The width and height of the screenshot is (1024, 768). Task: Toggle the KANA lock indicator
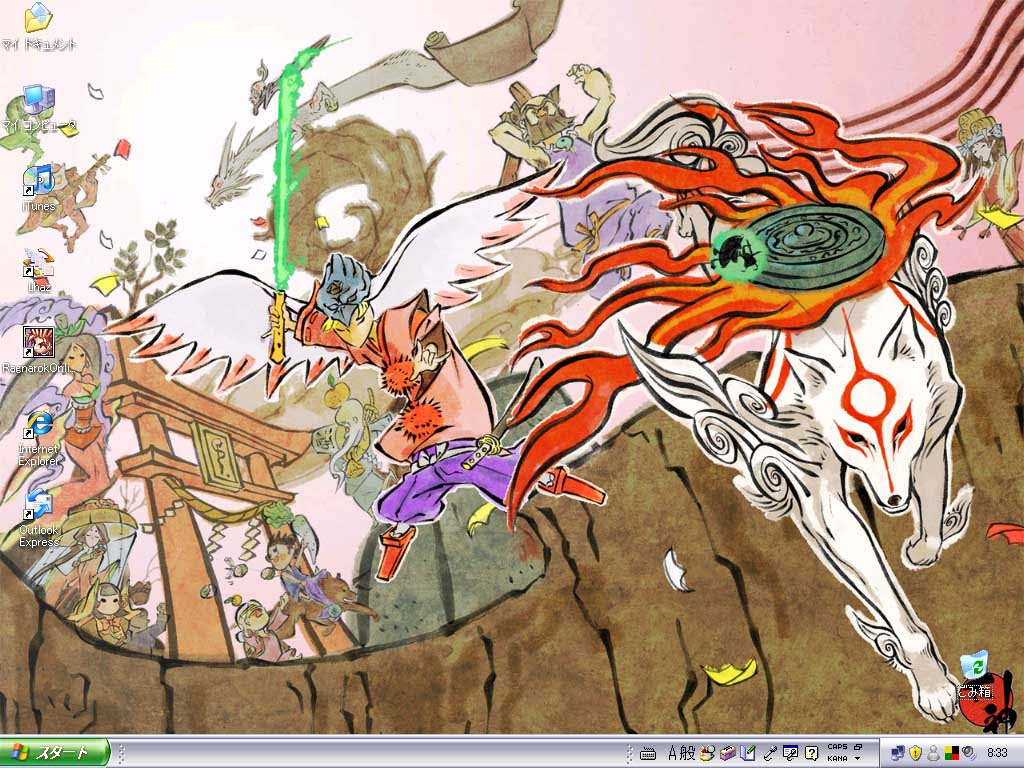point(837,759)
